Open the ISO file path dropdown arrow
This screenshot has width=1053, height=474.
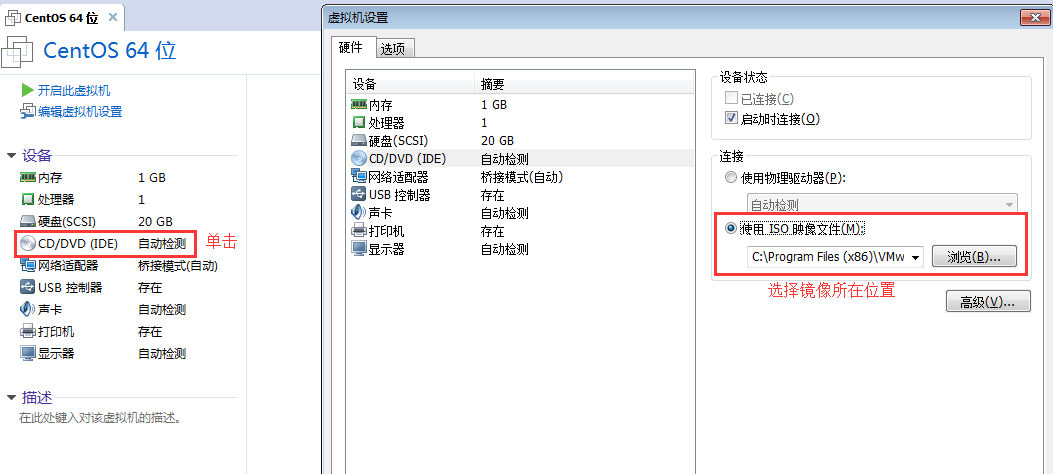click(915, 257)
